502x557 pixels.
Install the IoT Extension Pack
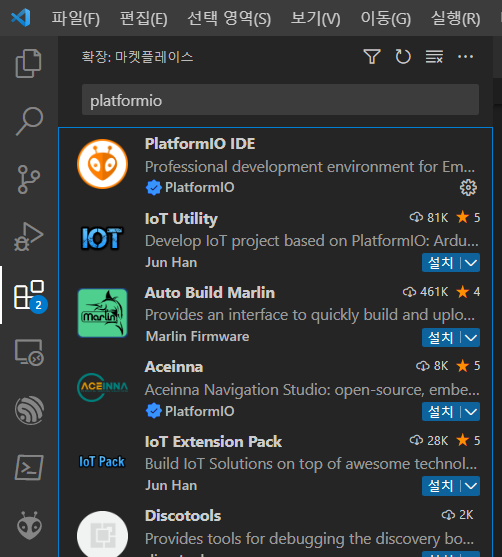pyautogui.click(x=441, y=486)
